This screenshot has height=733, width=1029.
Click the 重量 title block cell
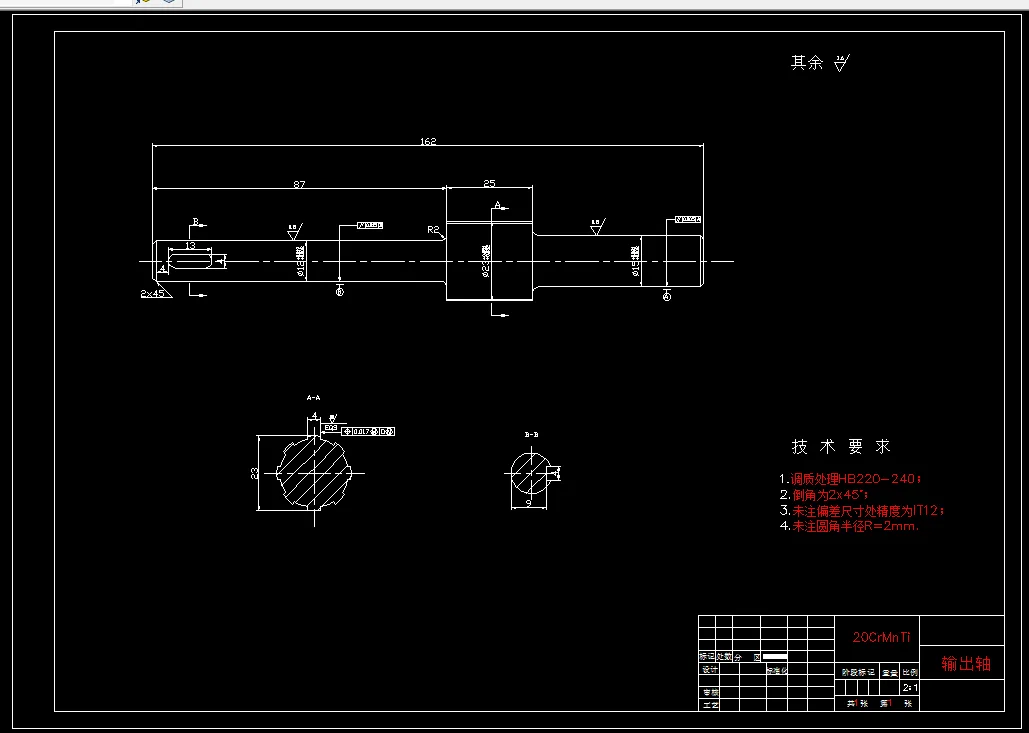890,672
